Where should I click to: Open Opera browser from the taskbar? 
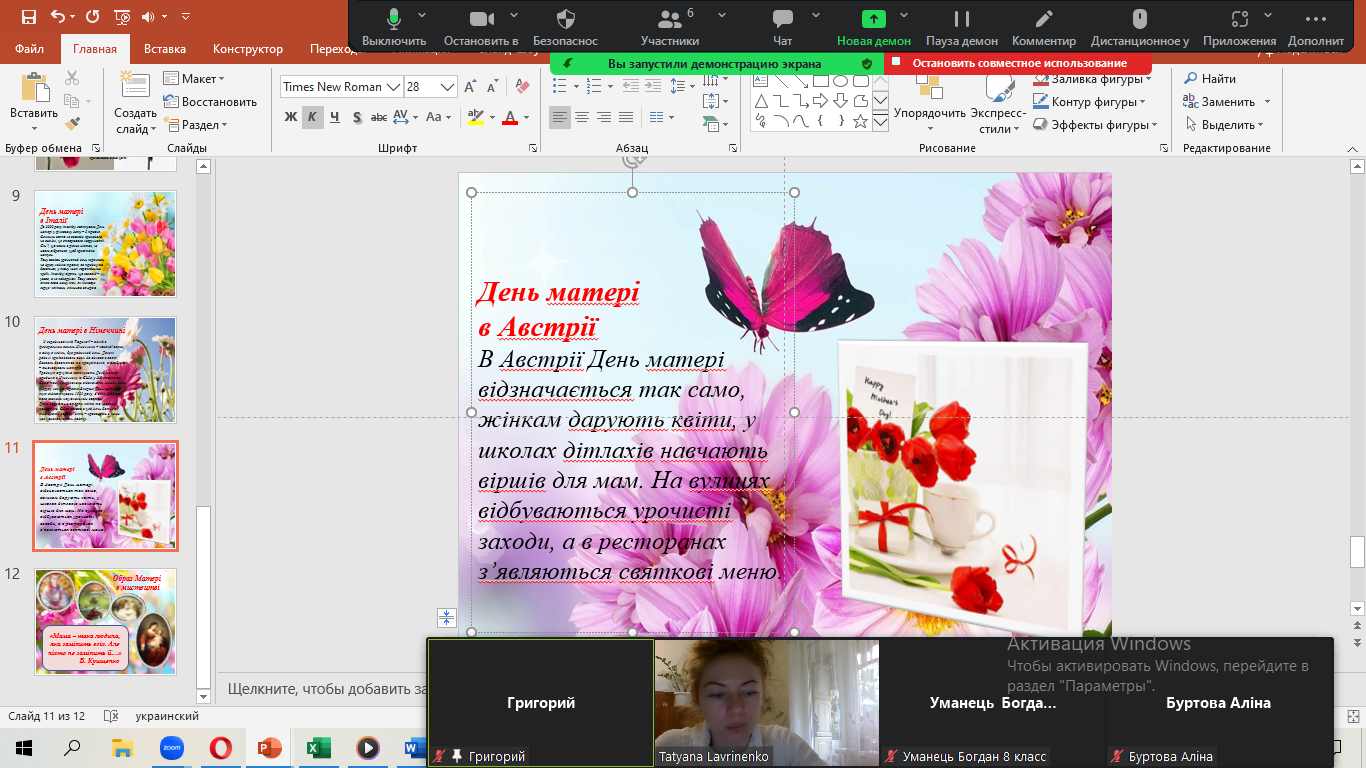tap(221, 747)
